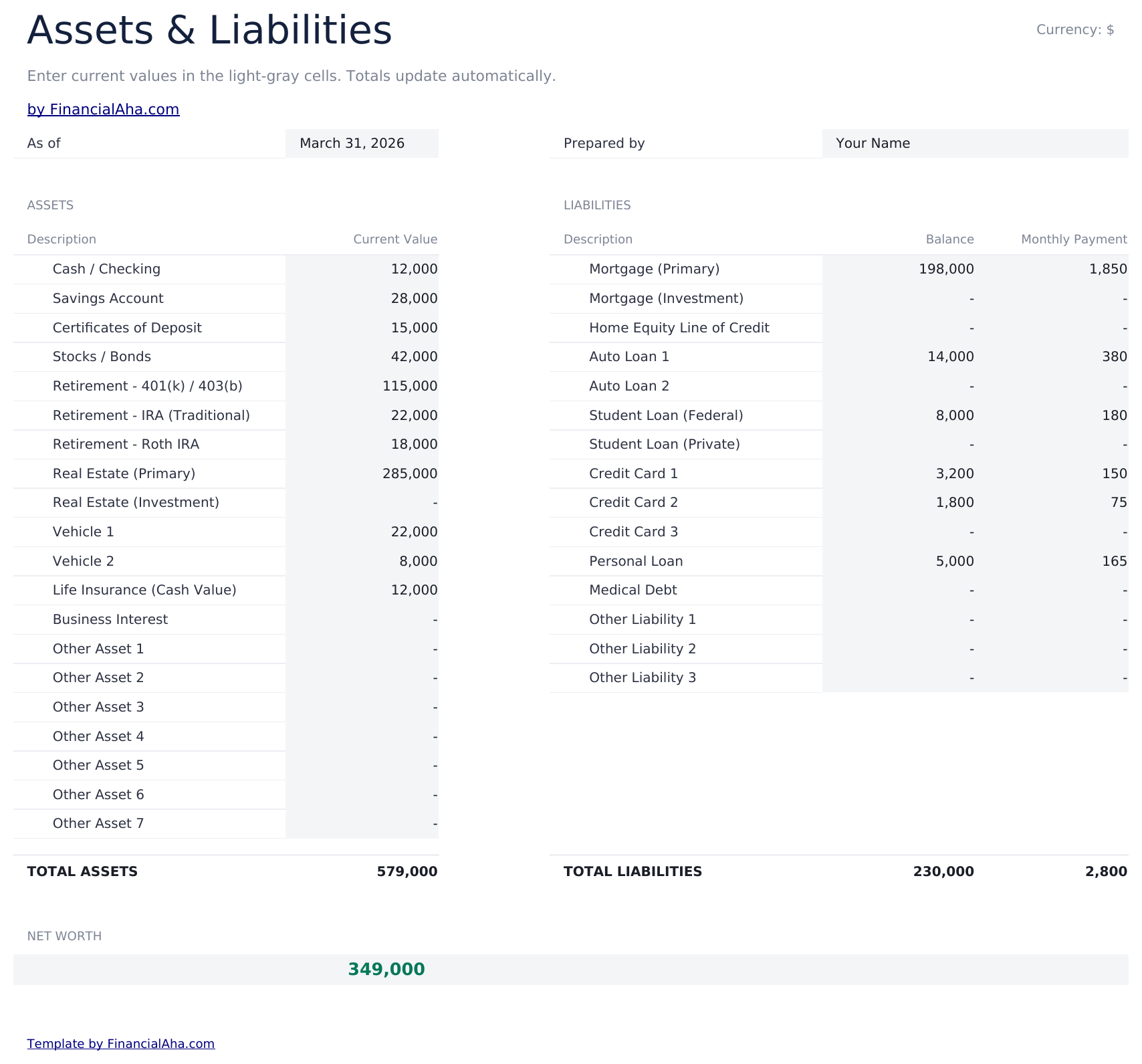Screen dimensions: 1142x1064
Task: Select Stocks / Bonds value 42,000
Action: coord(362,356)
